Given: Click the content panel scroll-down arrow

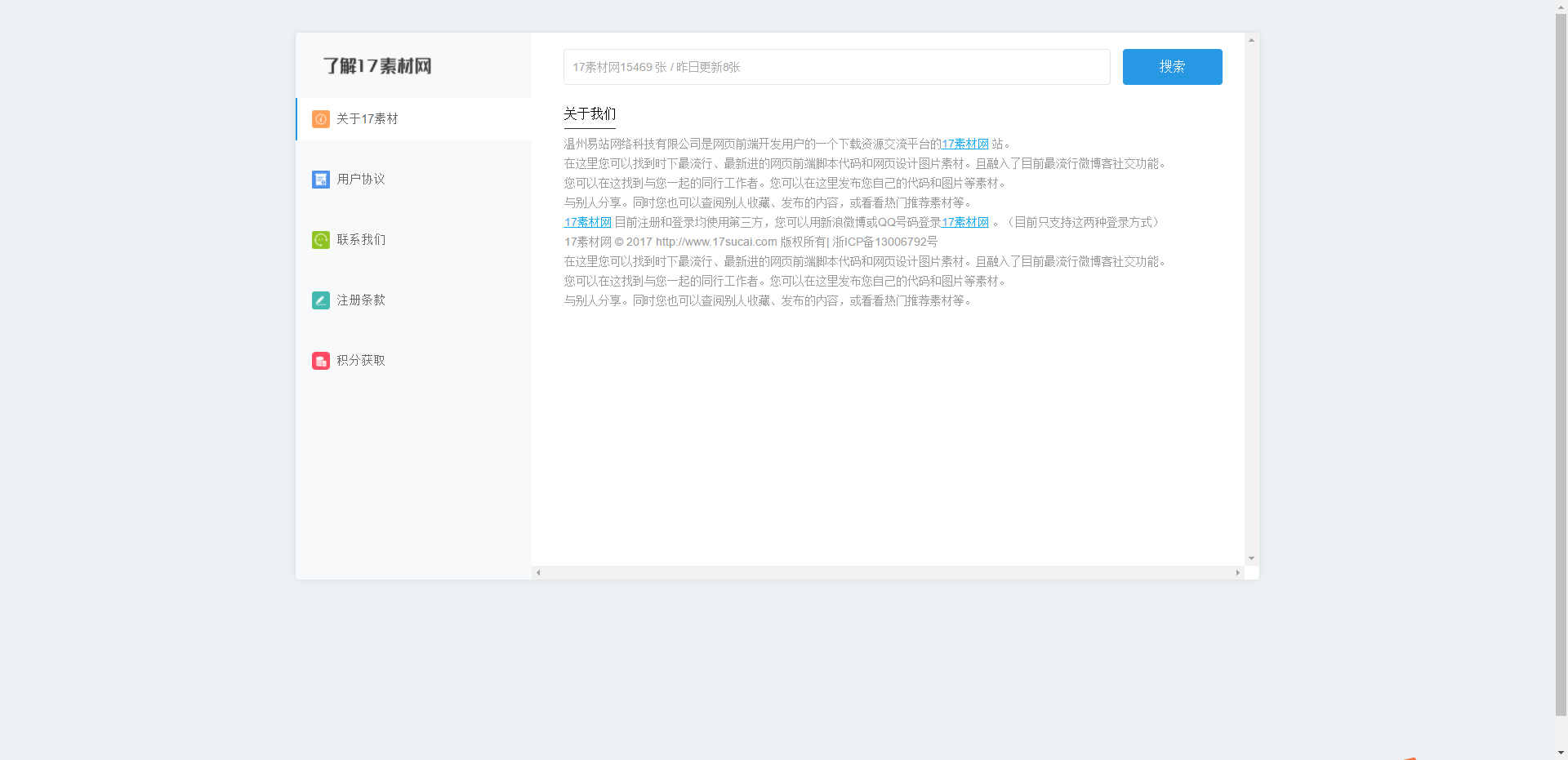Looking at the screenshot, I should pyautogui.click(x=1251, y=558).
